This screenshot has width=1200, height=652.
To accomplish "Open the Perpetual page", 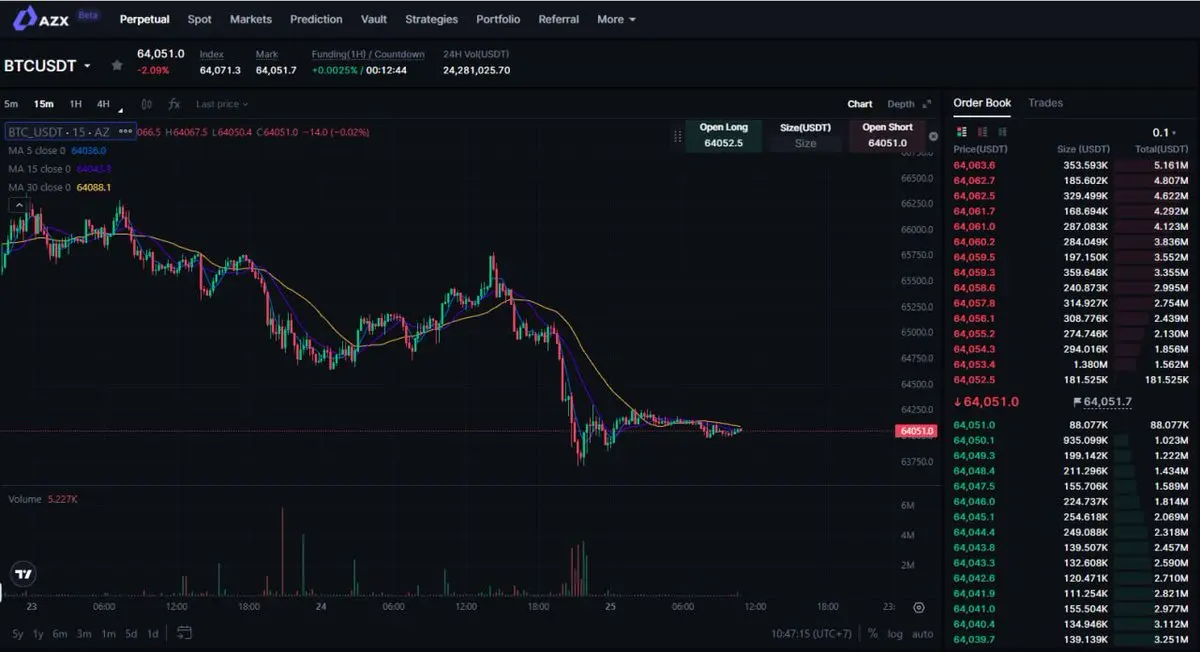I will [144, 19].
